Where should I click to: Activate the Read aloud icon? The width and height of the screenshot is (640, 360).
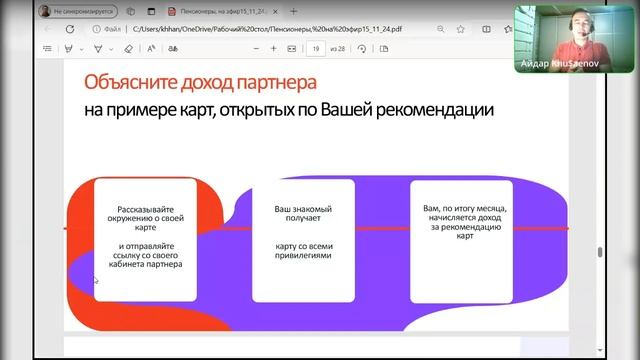click(151, 49)
